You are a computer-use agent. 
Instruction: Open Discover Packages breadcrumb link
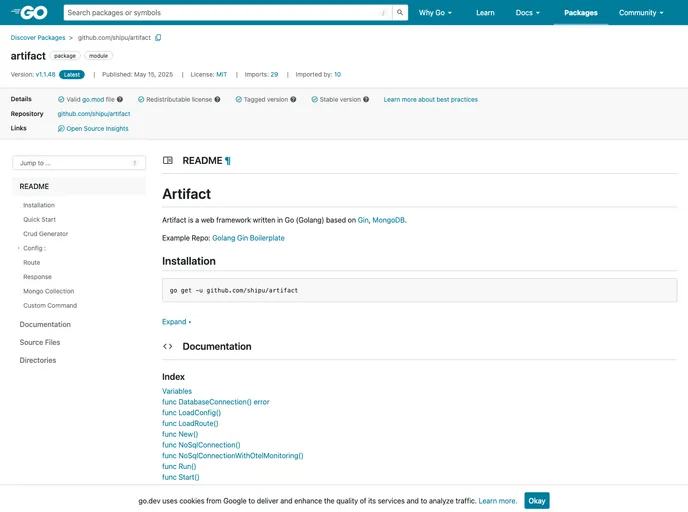tap(38, 38)
